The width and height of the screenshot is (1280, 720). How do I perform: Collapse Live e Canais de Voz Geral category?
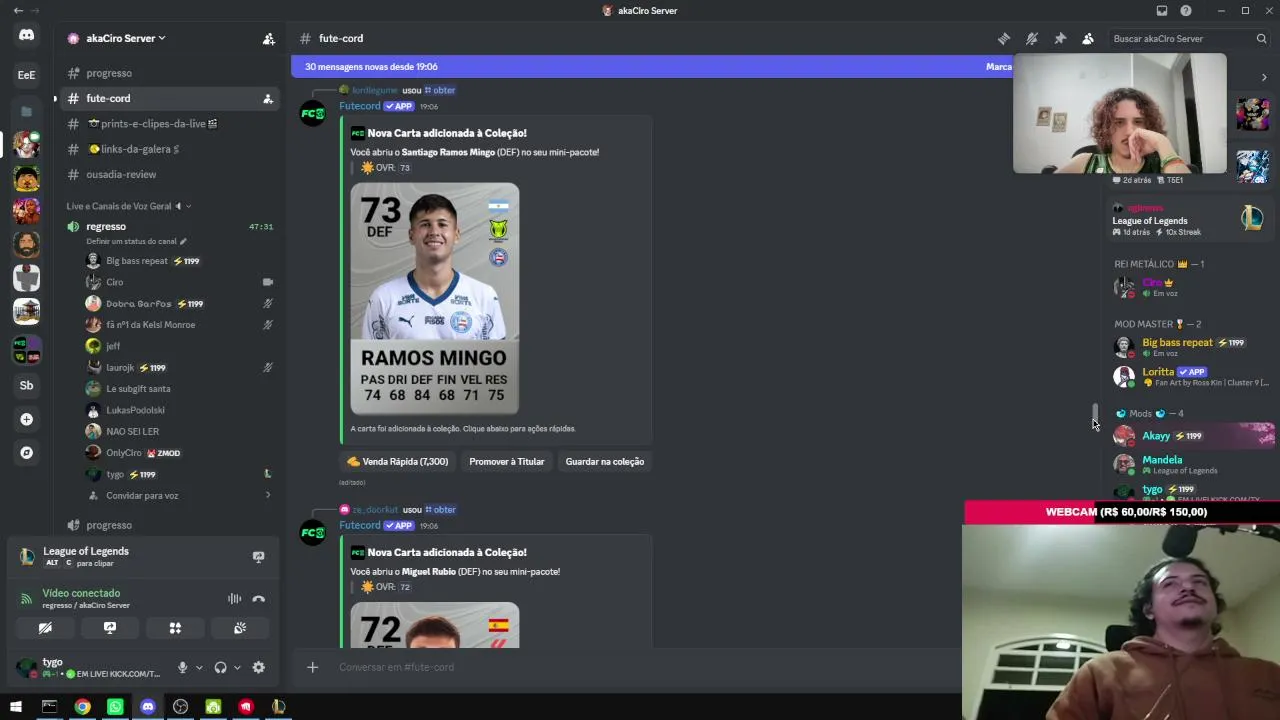(x=128, y=206)
